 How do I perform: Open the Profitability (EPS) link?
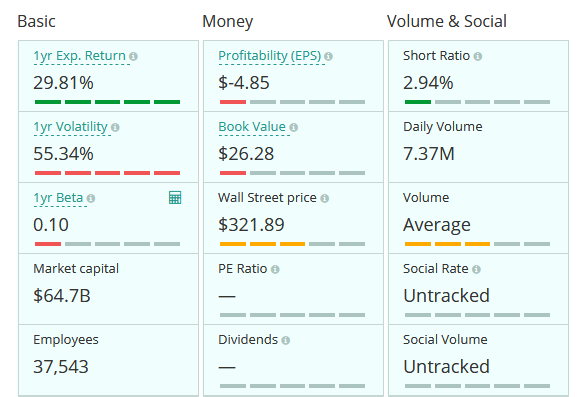point(270,56)
